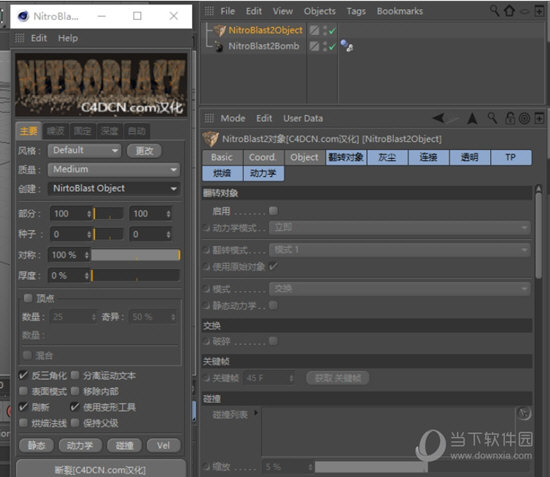Toggle the 静态动力学 checkbox

pyautogui.click(x=273, y=305)
